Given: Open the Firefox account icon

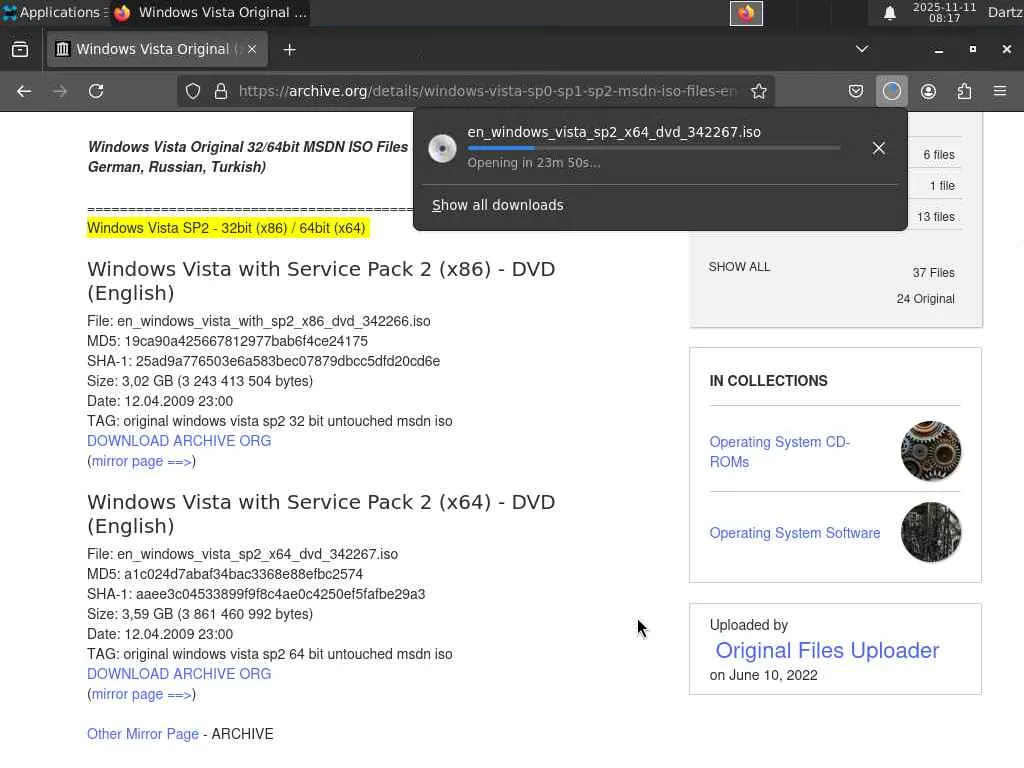Looking at the screenshot, I should (x=928, y=91).
